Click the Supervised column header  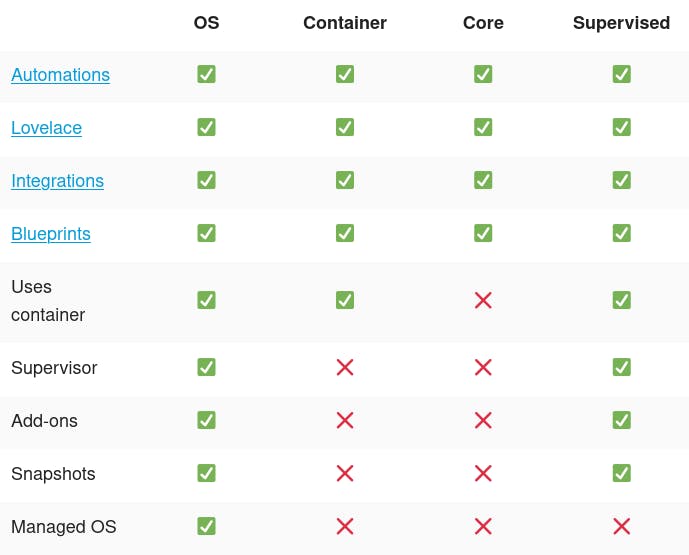point(621,23)
